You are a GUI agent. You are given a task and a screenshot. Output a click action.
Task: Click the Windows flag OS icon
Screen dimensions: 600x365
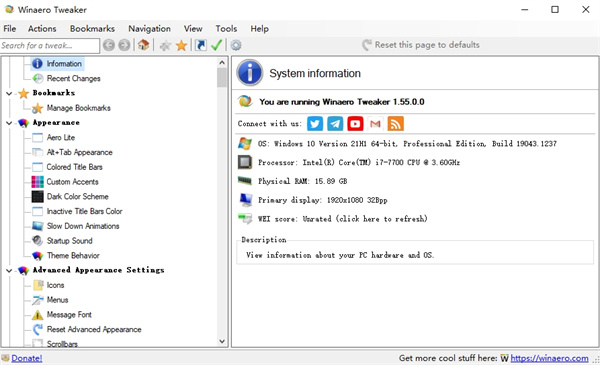[x=245, y=143]
